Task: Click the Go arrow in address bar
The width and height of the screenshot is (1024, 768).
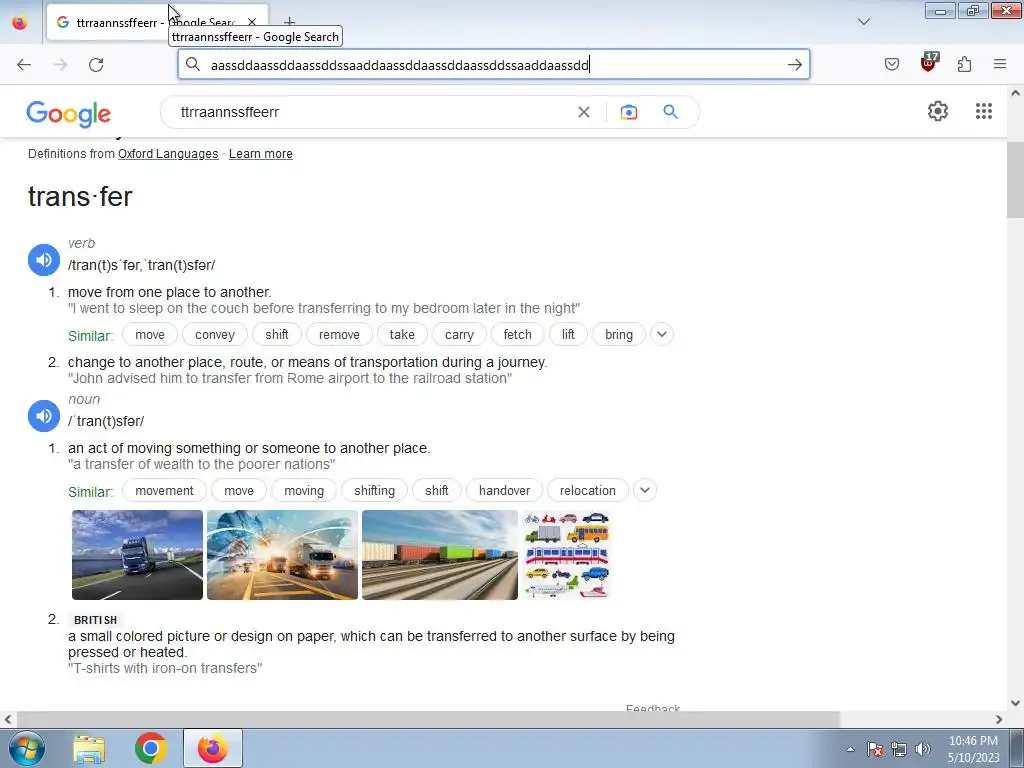Action: [x=794, y=65]
